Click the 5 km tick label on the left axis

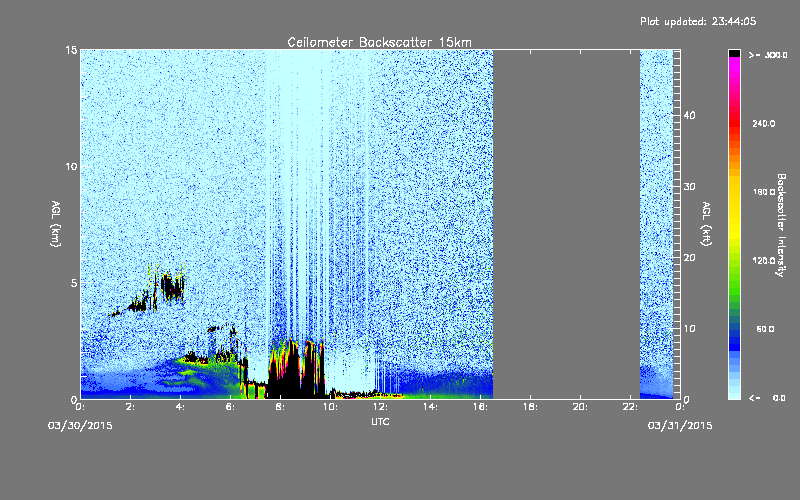pos(74,283)
